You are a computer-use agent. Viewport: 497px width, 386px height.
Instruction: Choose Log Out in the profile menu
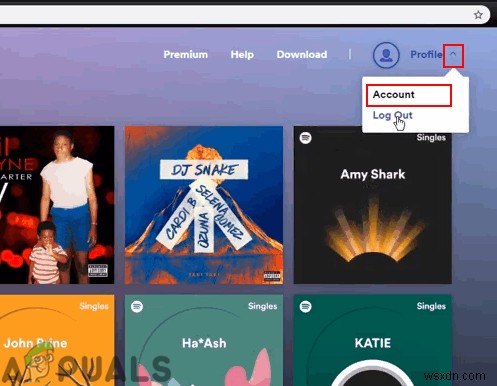pos(393,115)
